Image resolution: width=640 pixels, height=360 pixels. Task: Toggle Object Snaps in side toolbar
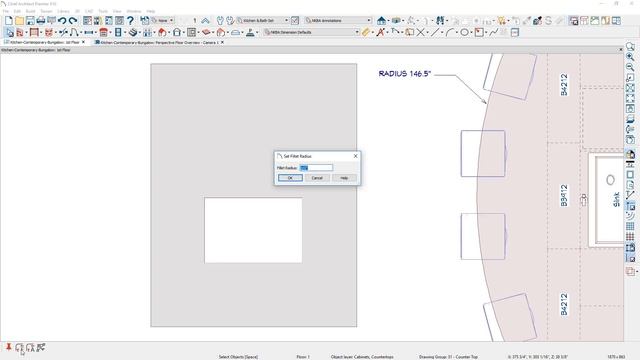pyautogui.click(x=630, y=206)
